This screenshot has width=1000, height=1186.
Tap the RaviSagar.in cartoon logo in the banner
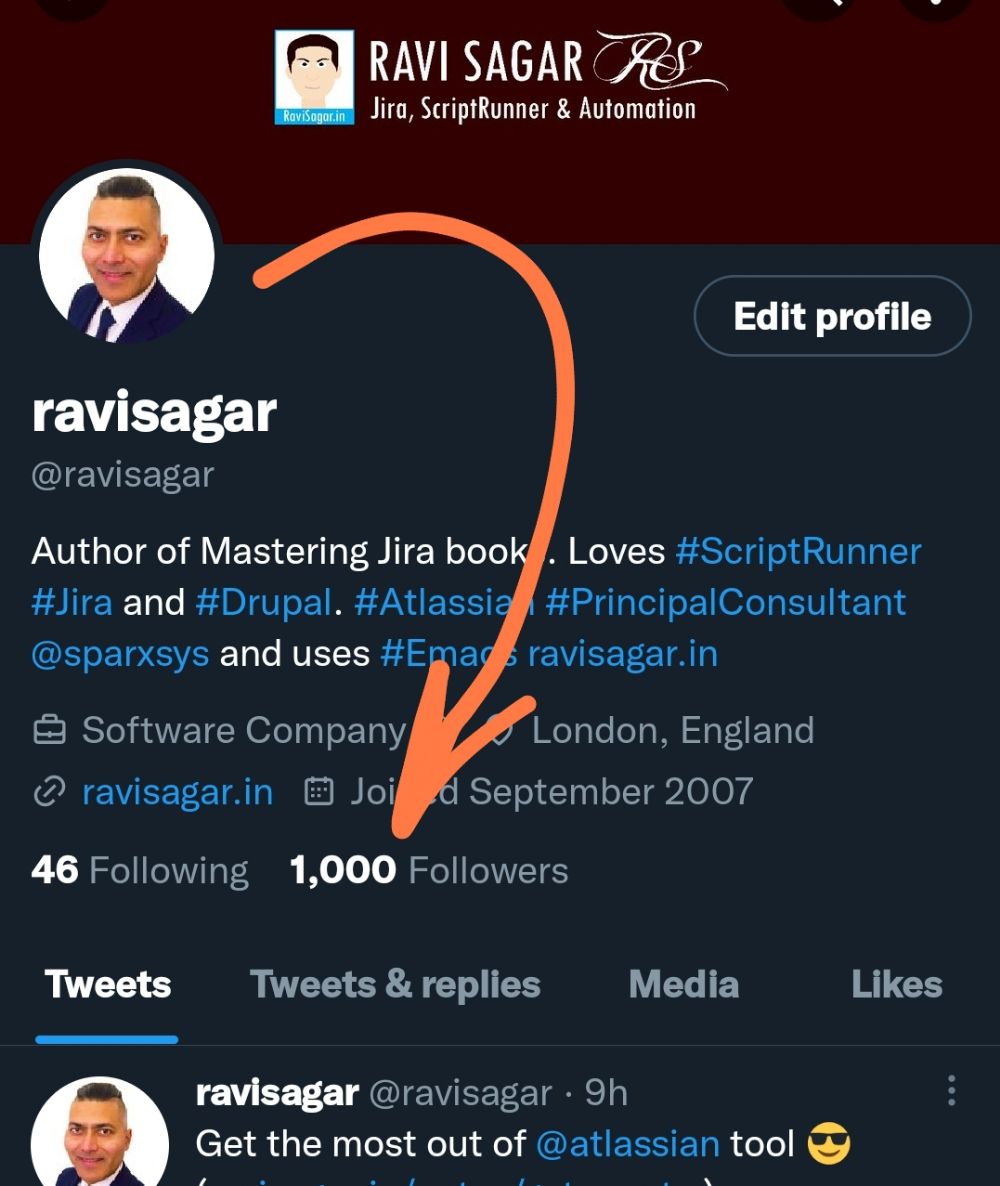(314, 77)
